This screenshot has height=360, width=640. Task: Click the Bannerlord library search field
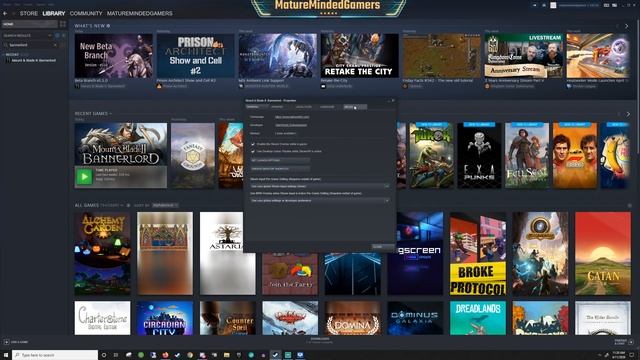(x=29, y=45)
